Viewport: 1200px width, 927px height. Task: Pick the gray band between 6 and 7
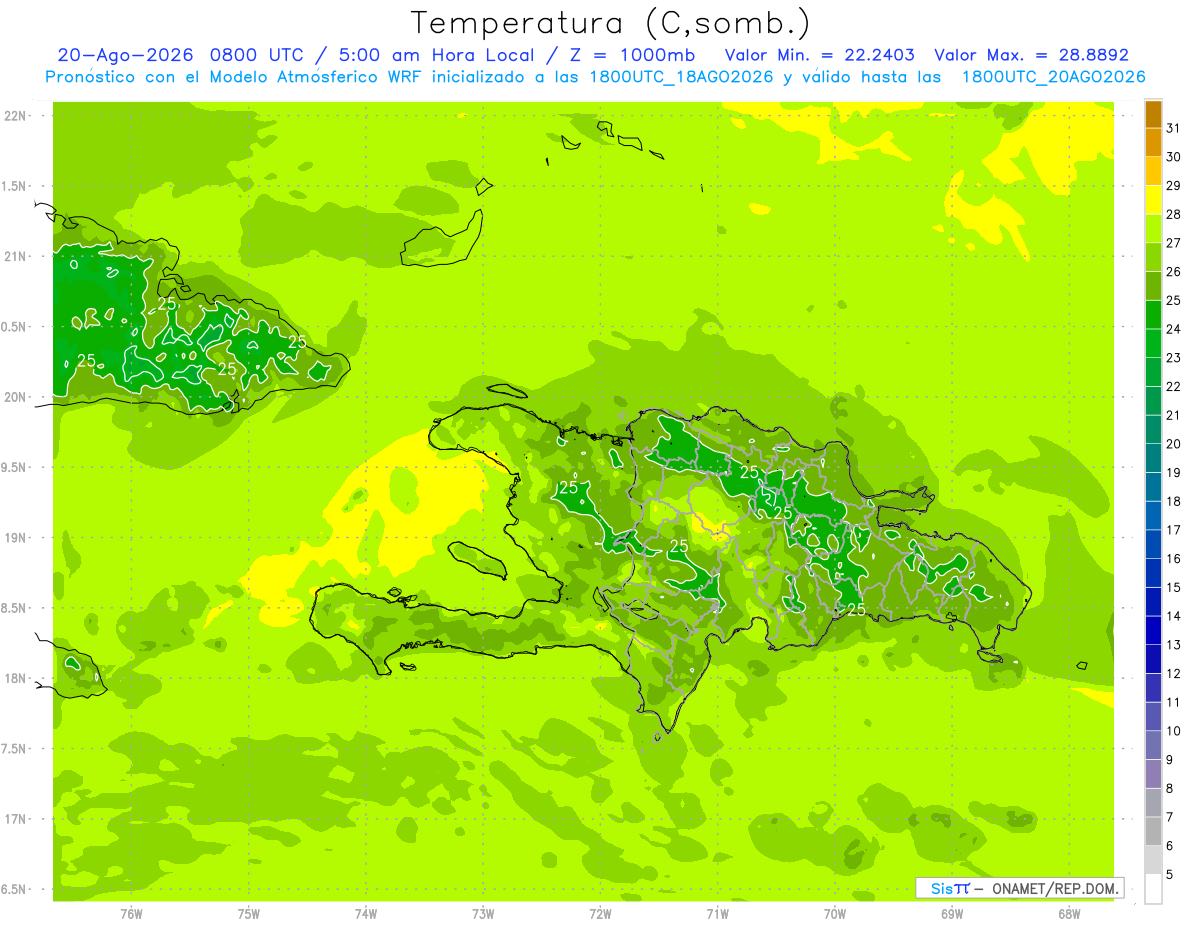(1153, 832)
